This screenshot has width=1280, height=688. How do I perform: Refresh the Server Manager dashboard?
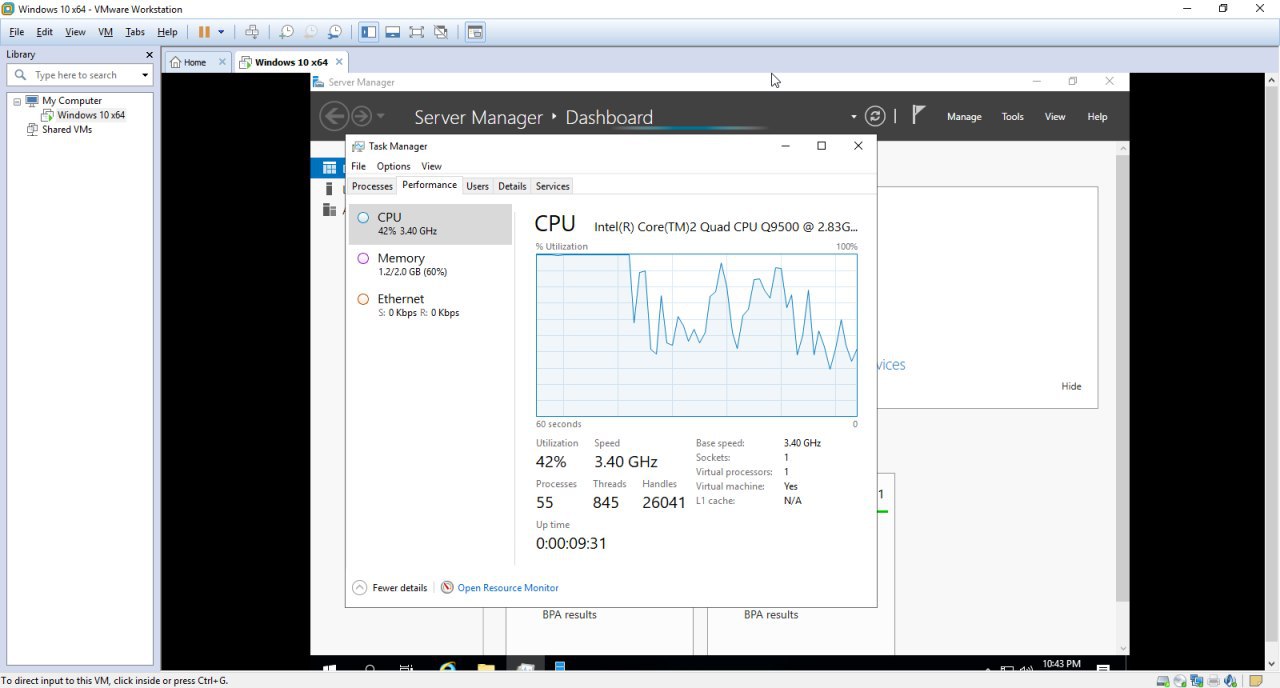(x=875, y=116)
